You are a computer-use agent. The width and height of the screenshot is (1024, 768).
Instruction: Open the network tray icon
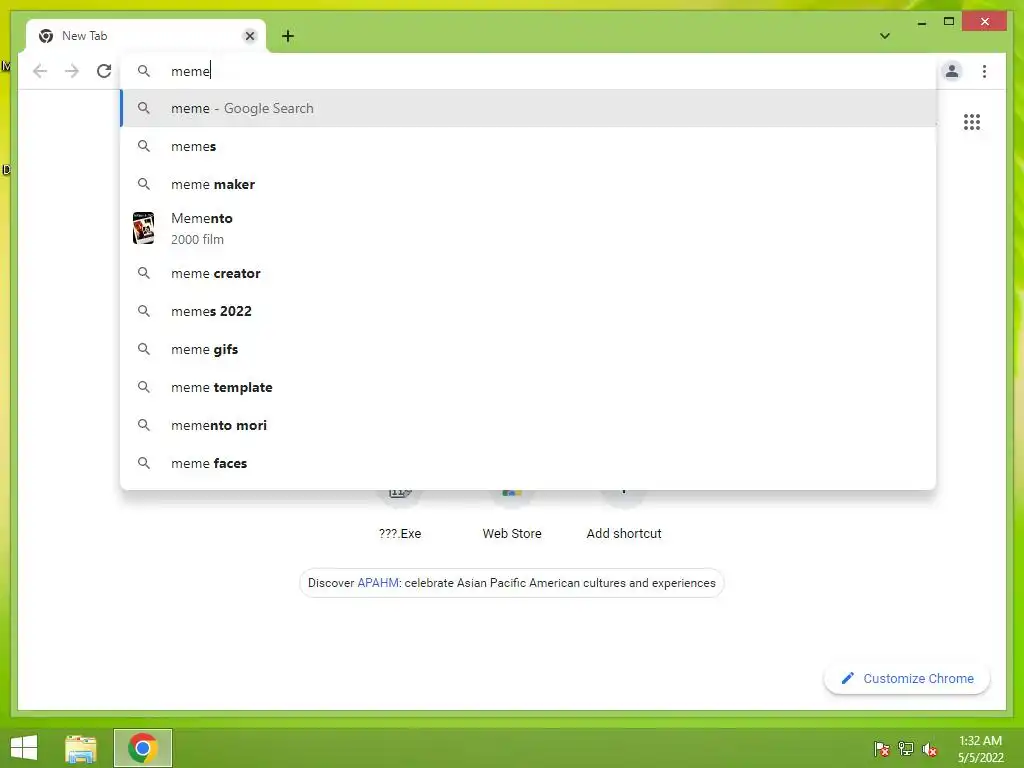click(x=905, y=748)
